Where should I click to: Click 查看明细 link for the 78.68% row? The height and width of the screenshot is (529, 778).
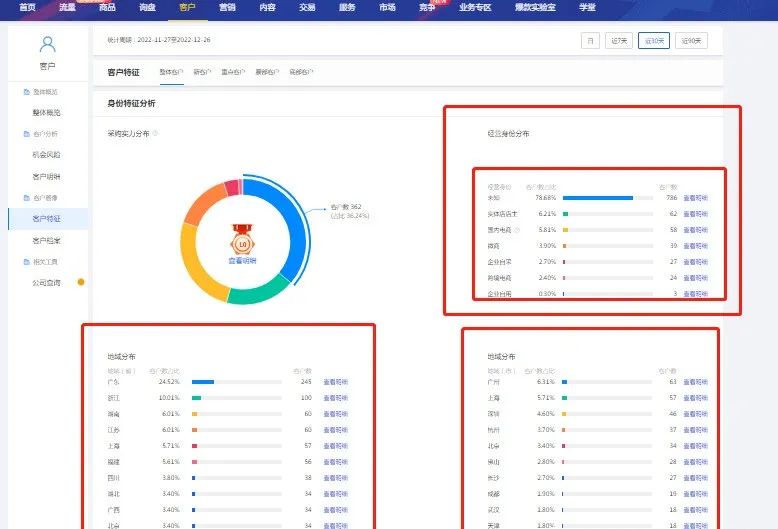696,198
